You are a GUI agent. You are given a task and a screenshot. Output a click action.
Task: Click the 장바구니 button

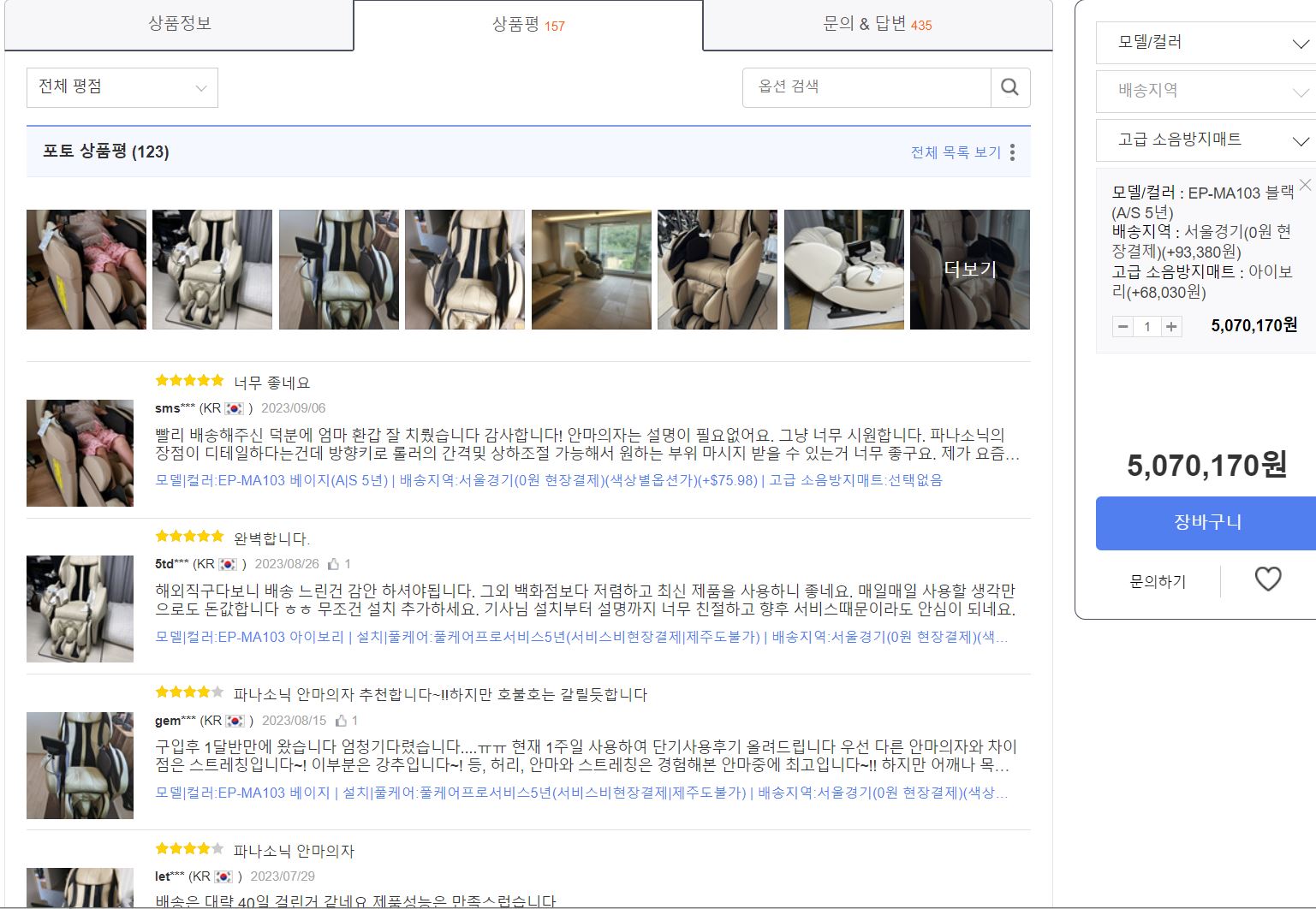[1206, 523]
